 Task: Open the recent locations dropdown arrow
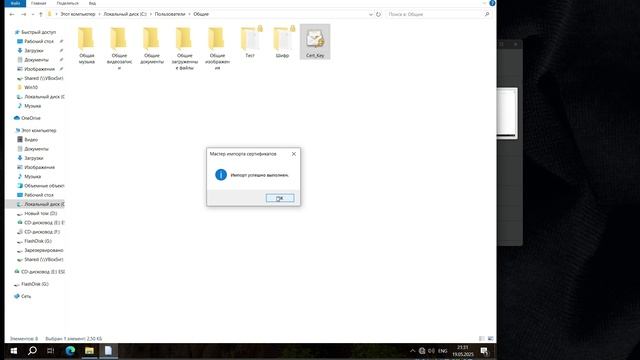click(x=33, y=14)
